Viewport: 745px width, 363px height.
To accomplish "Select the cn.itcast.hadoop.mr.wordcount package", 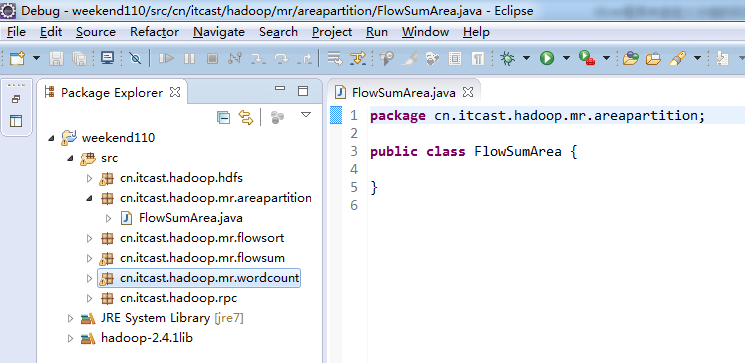I will (210, 278).
